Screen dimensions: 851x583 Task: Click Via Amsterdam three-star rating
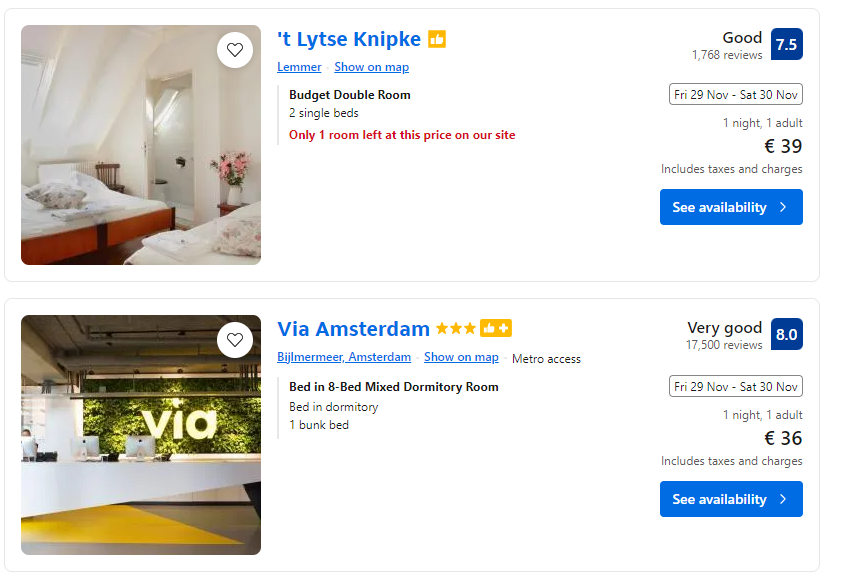(x=455, y=329)
